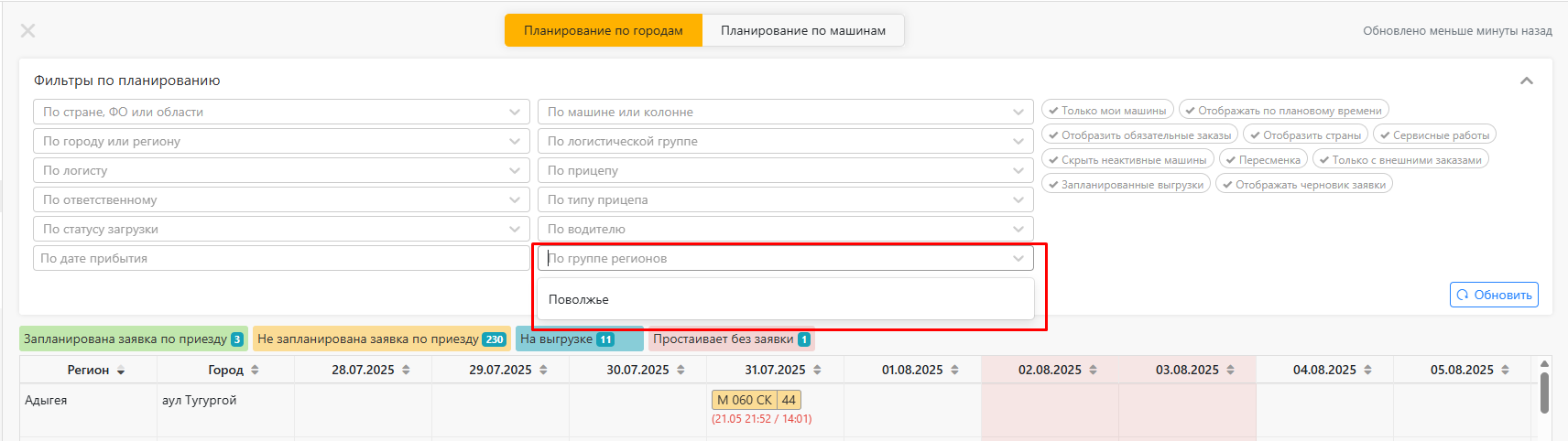1568x441 pixels.
Task: Disable 'Сервисные работы' filter chip
Action: [x=1434, y=135]
